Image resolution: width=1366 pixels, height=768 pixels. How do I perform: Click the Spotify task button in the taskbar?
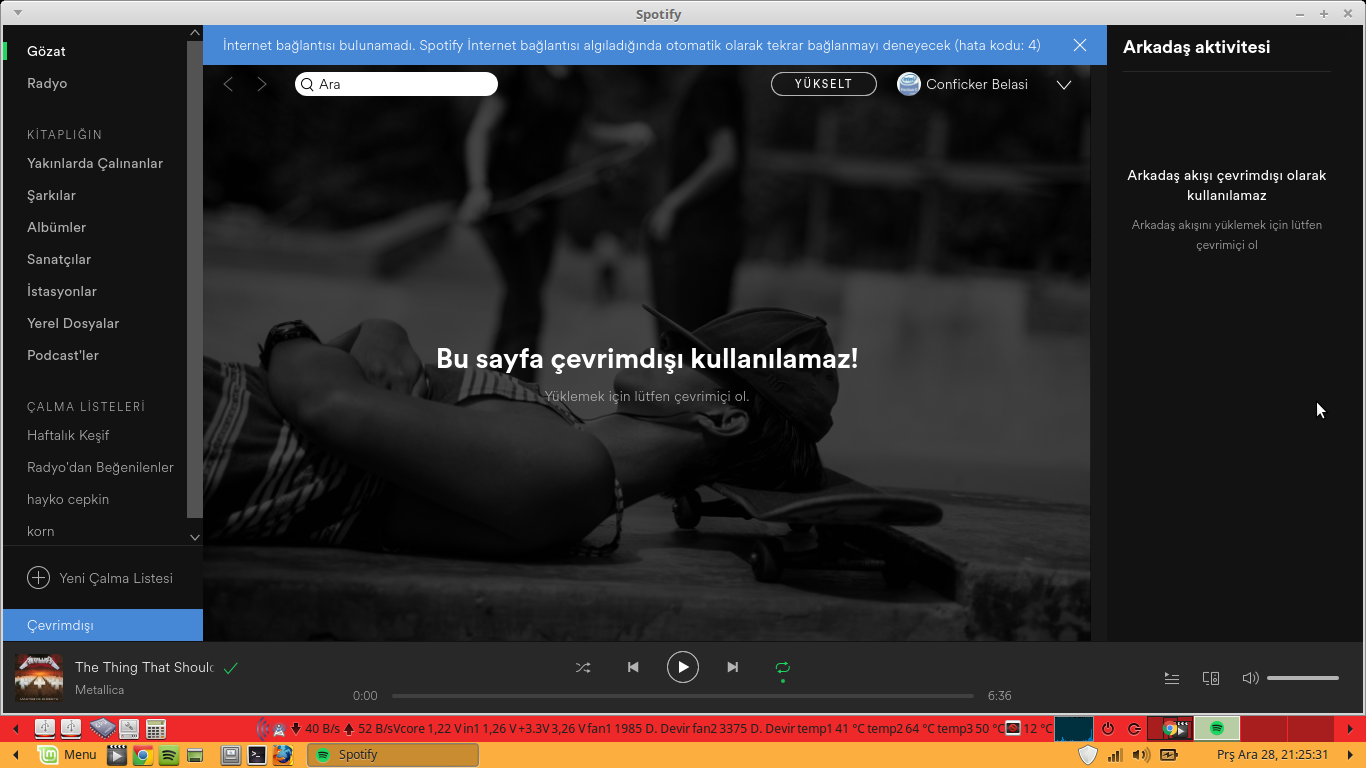tap(393, 755)
